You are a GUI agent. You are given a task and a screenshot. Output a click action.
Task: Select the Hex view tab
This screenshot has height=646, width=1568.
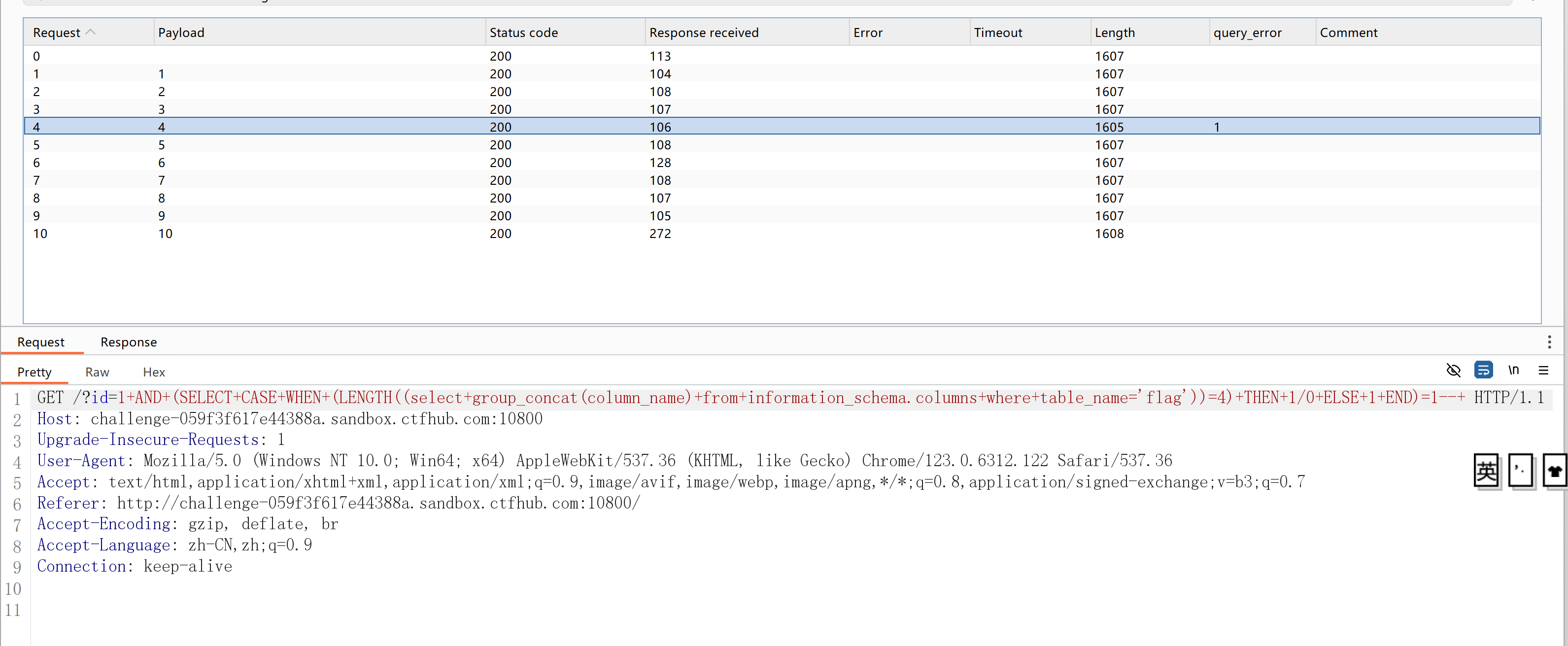(x=154, y=372)
